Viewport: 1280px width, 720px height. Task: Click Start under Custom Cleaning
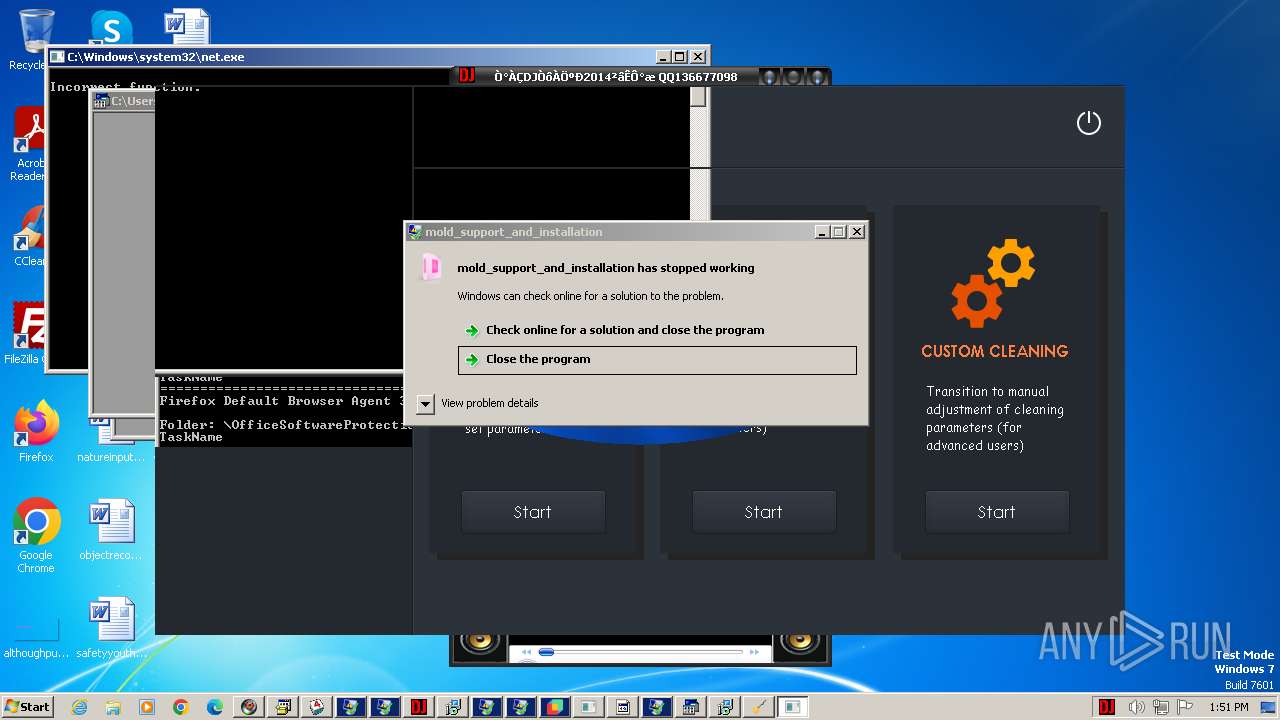click(996, 512)
